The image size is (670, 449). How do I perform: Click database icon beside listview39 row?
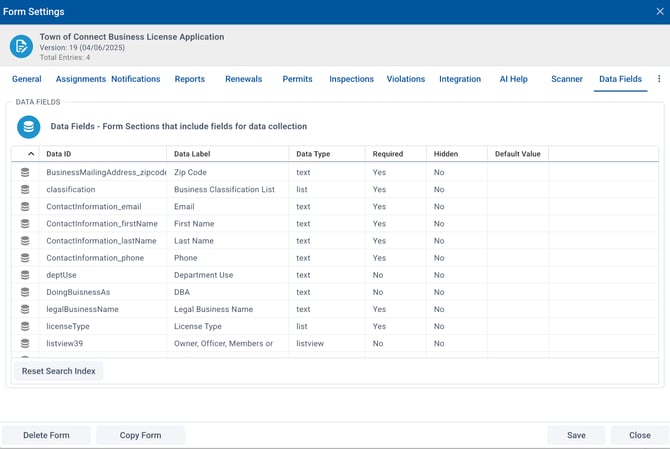point(25,343)
